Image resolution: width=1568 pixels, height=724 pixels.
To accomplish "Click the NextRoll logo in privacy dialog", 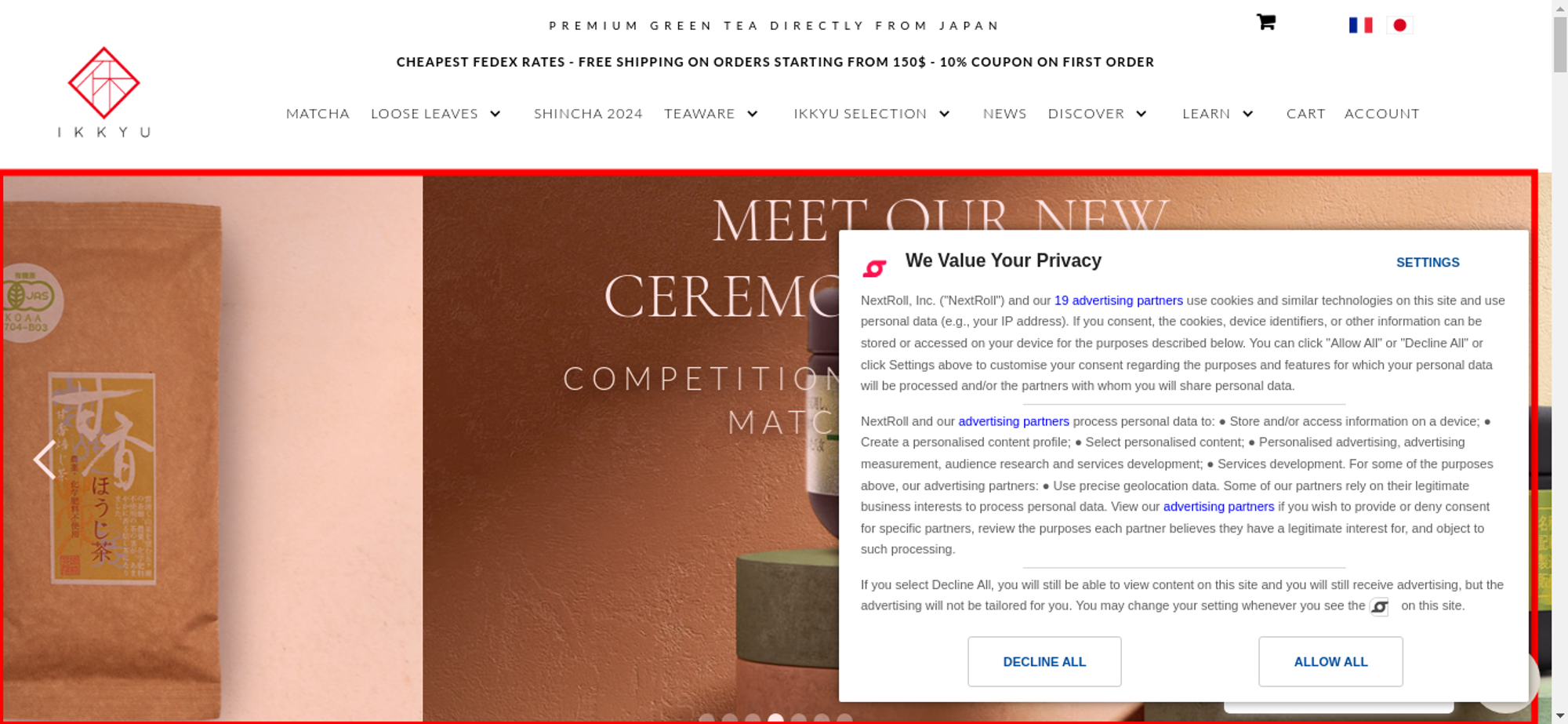I will [x=874, y=268].
